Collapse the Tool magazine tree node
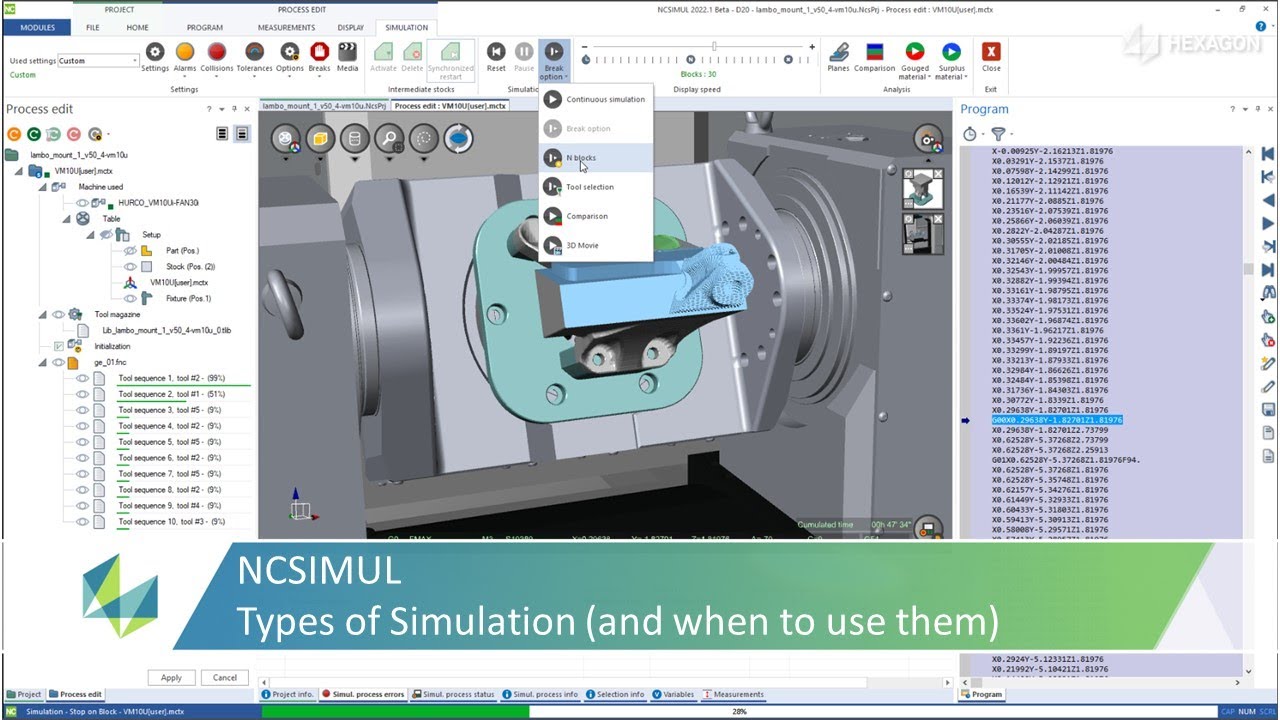Image resolution: width=1280 pixels, height=720 pixels. pyautogui.click(x=43, y=315)
